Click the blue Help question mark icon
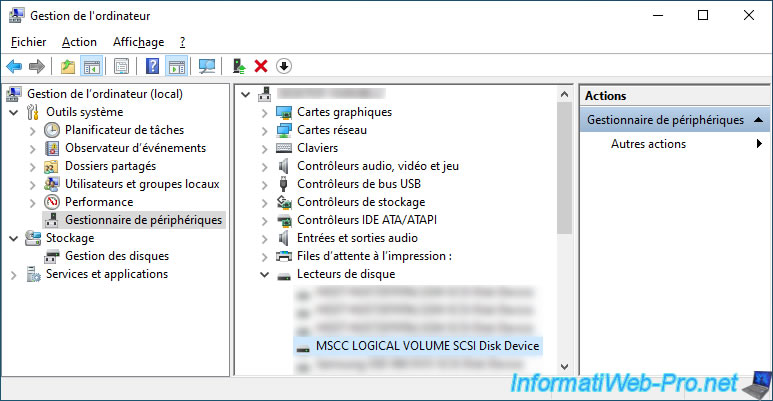Viewport: 773px width, 401px height. 153,66
